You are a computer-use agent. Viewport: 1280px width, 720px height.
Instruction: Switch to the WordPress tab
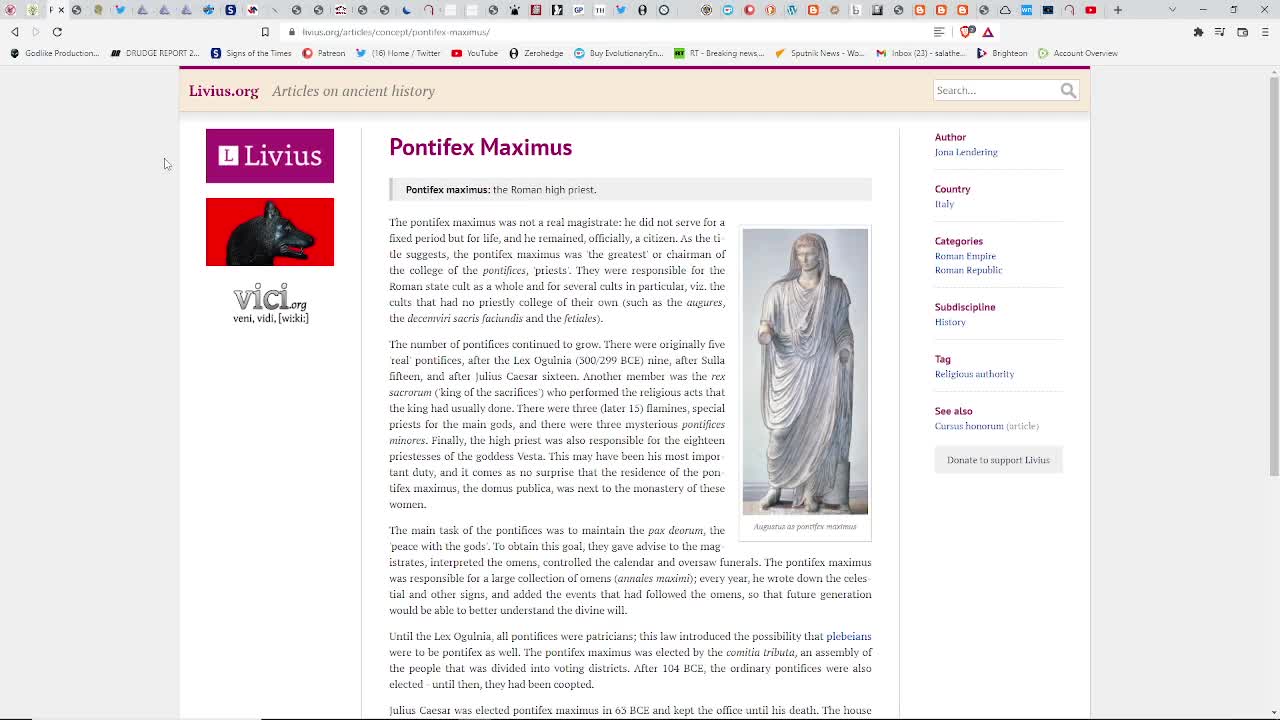coord(792,10)
